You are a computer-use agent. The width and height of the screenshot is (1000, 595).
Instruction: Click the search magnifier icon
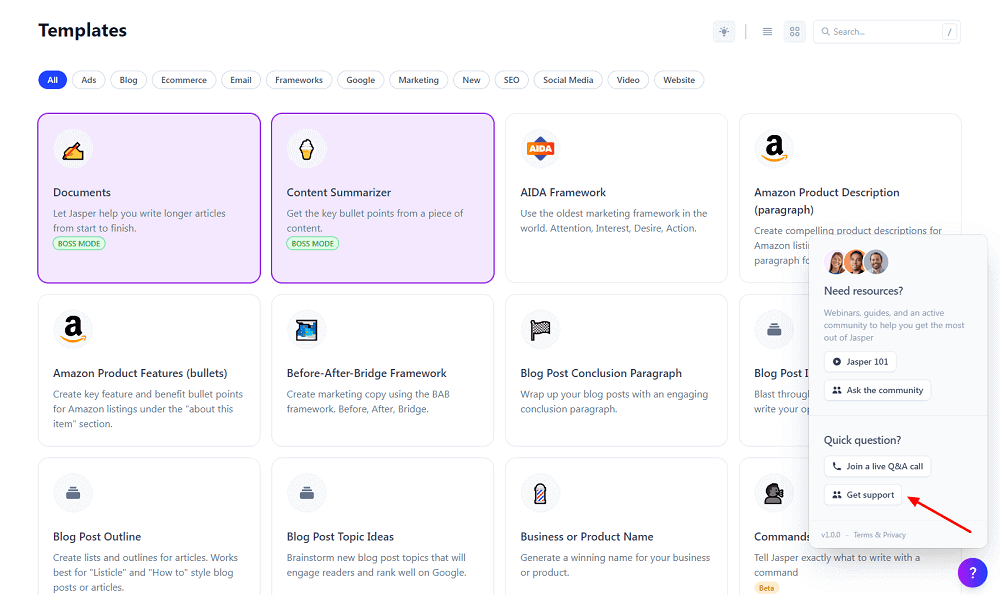coord(825,31)
